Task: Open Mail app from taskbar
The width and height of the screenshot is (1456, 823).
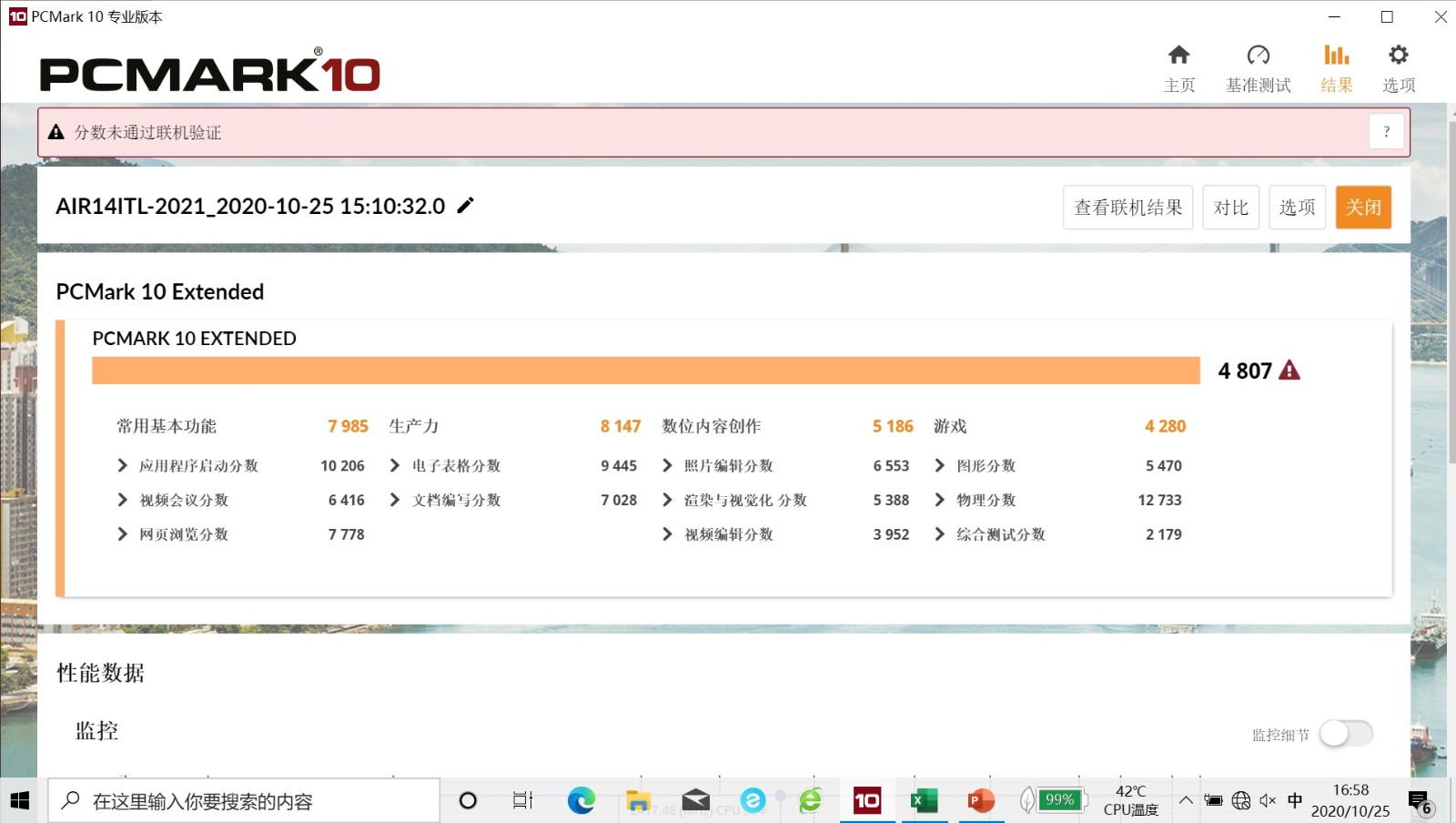Action: (695, 801)
